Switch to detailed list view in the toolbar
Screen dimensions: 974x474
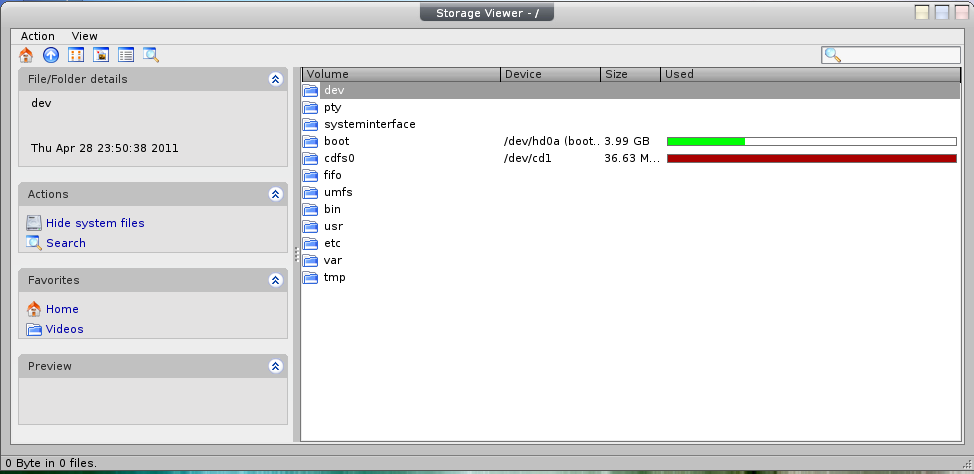tap(126, 55)
